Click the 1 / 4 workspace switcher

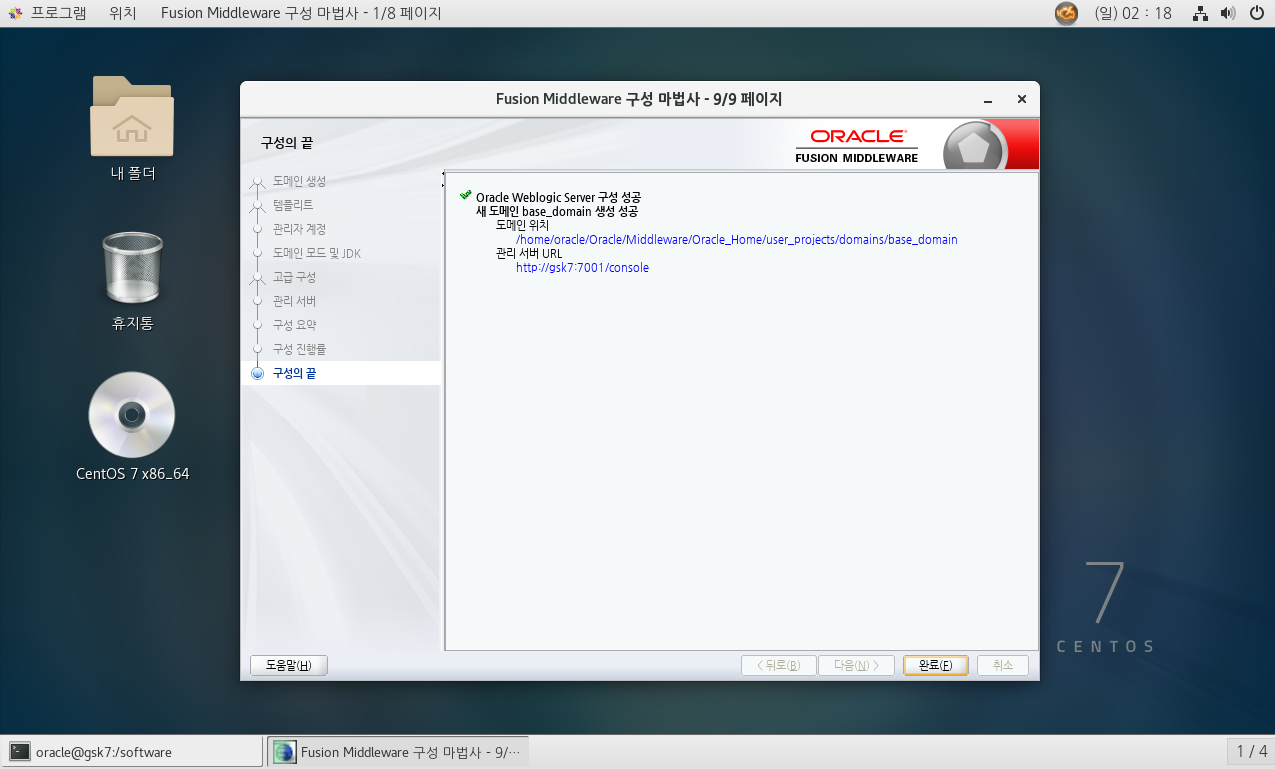pyautogui.click(x=1251, y=752)
